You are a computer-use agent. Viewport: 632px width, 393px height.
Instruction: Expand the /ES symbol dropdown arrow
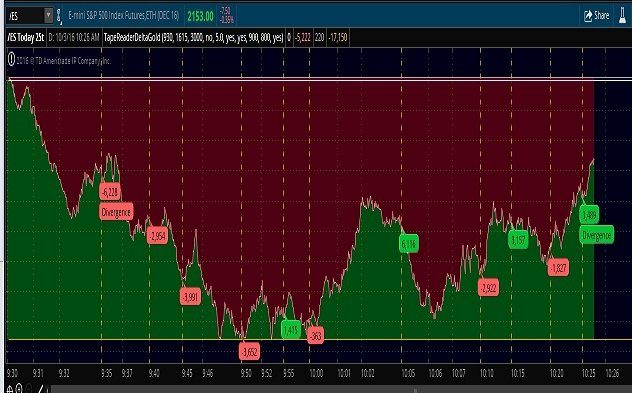coord(48,16)
